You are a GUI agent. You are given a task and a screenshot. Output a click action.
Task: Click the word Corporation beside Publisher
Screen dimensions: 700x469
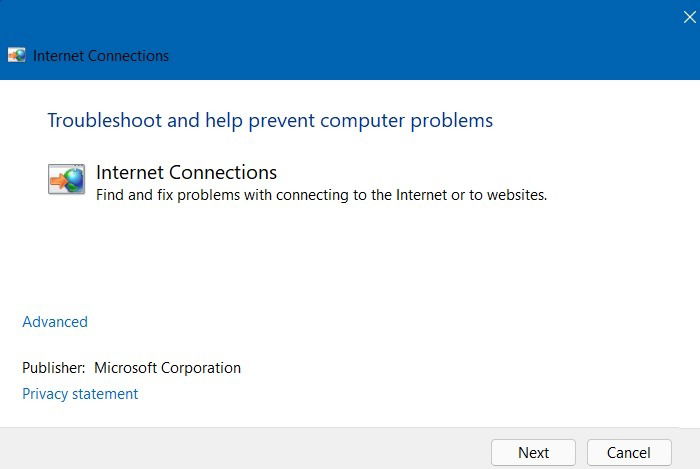[201, 368]
